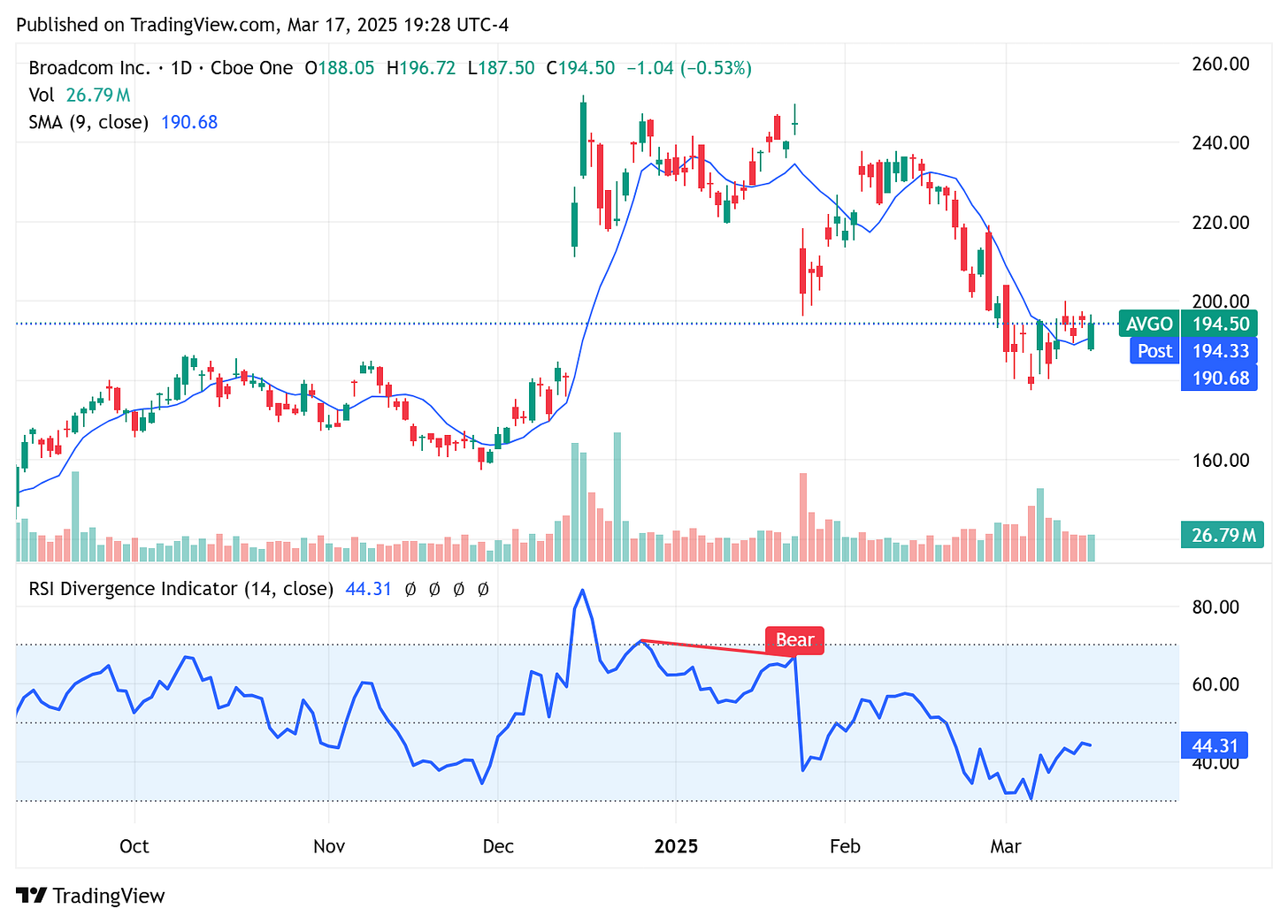Click the first Ø icon beside RSI value

(409, 589)
